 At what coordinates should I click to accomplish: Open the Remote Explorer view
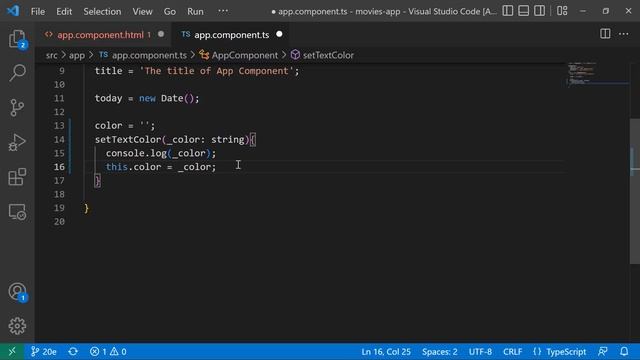coord(17,212)
